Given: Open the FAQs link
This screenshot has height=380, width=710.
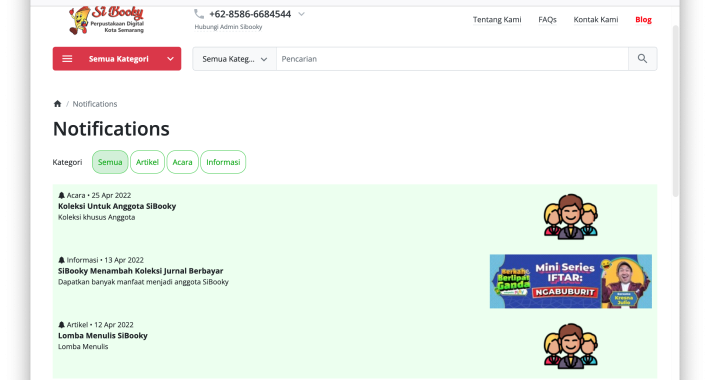Looking at the screenshot, I should click(x=547, y=19).
